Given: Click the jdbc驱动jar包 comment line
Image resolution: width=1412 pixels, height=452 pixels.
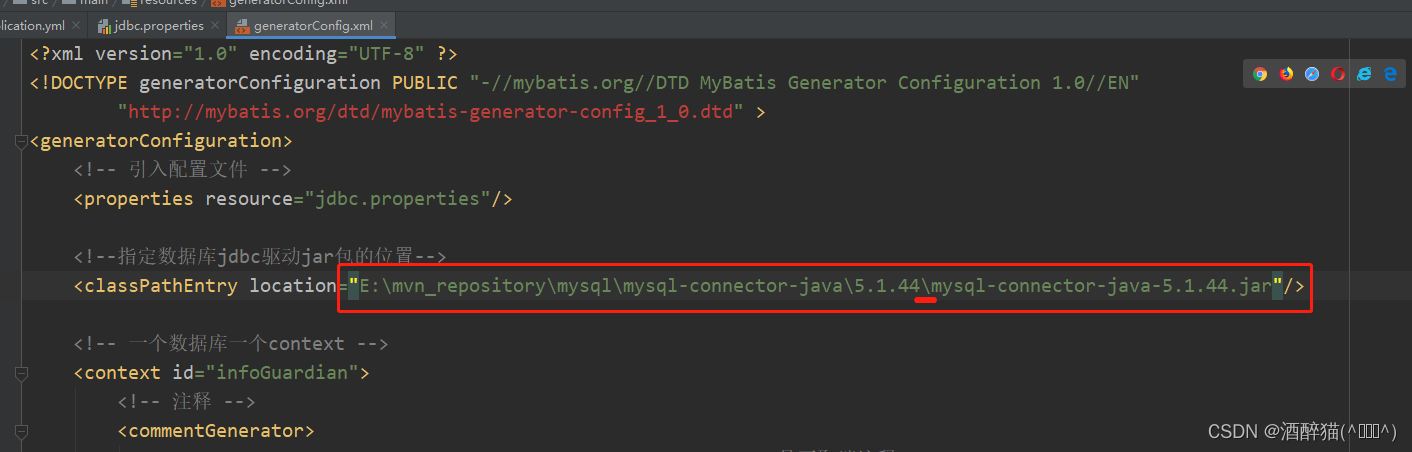Looking at the screenshot, I should click(x=260, y=257).
